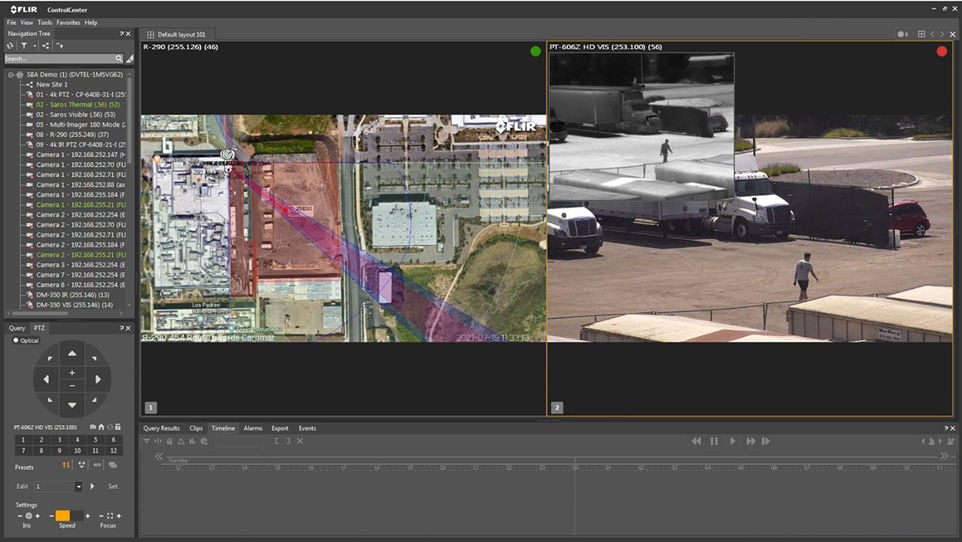Select the Optical radio button
Image resolution: width=962 pixels, height=542 pixels.
(16, 340)
